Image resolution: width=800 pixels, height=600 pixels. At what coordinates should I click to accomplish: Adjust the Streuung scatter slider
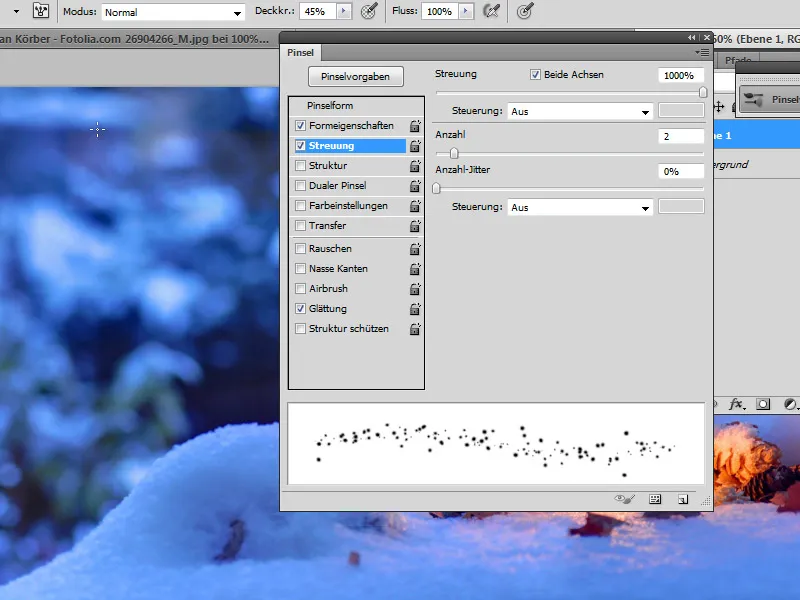point(703,92)
